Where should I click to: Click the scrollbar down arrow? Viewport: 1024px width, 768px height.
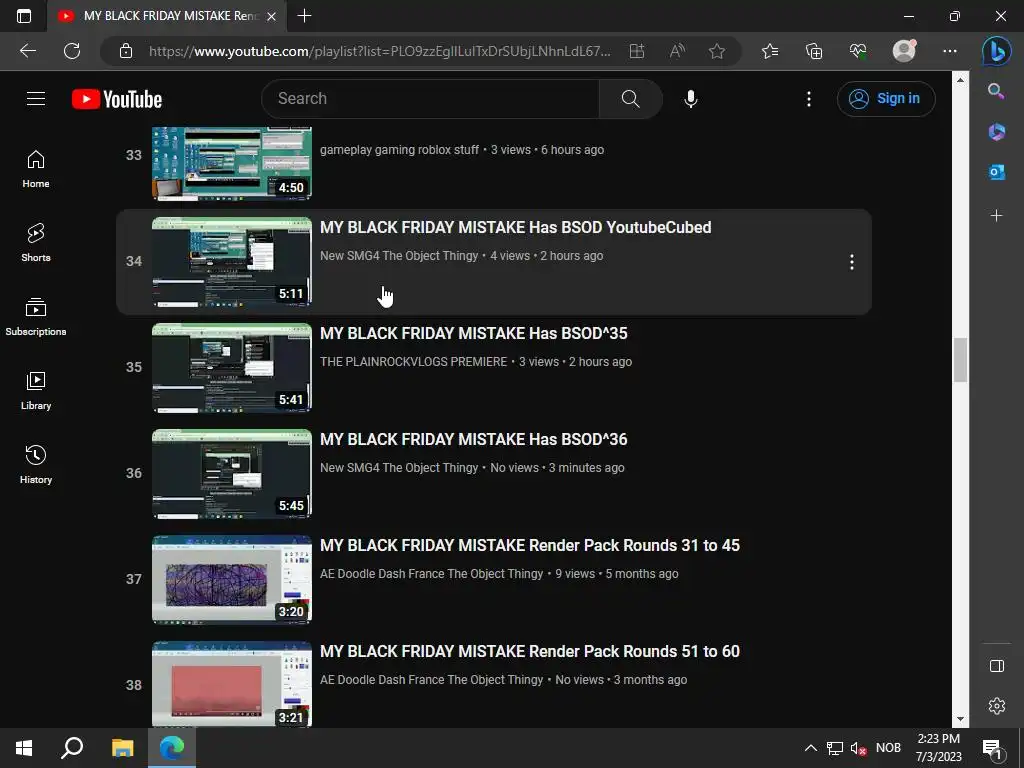[x=960, y=719]
